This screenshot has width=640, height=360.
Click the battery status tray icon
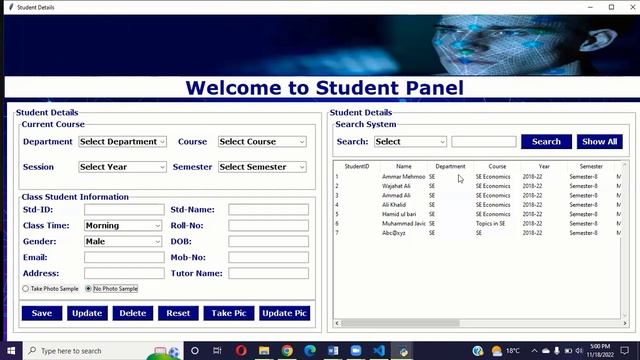coord(568,351)
